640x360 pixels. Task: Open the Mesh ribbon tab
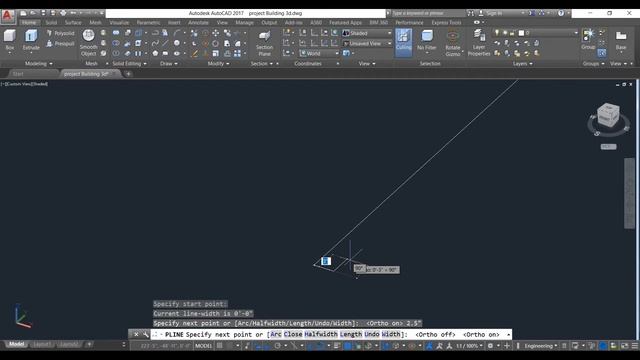click(96, 22)
